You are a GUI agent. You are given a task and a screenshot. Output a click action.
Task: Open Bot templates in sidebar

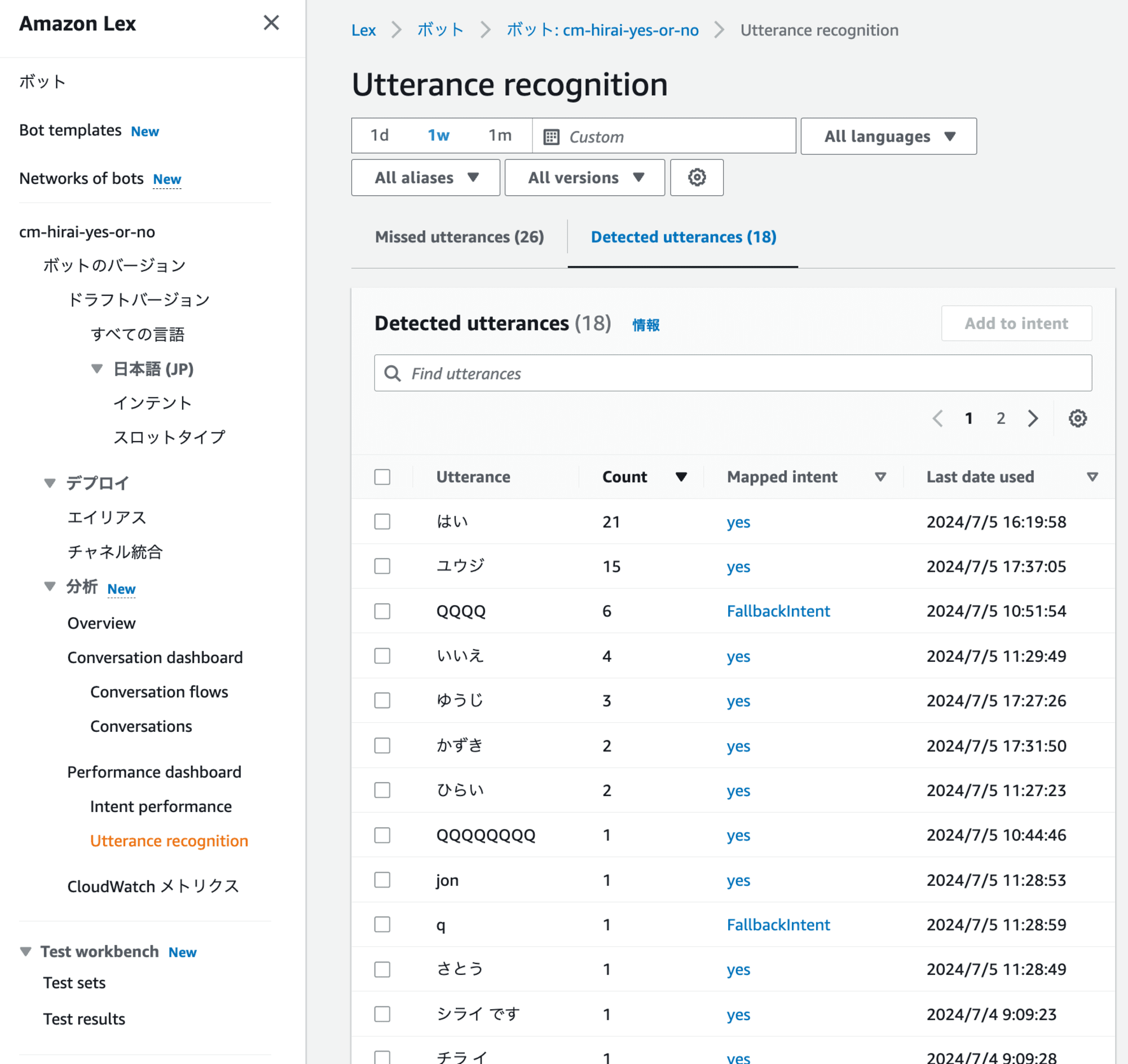coord(70,130)
